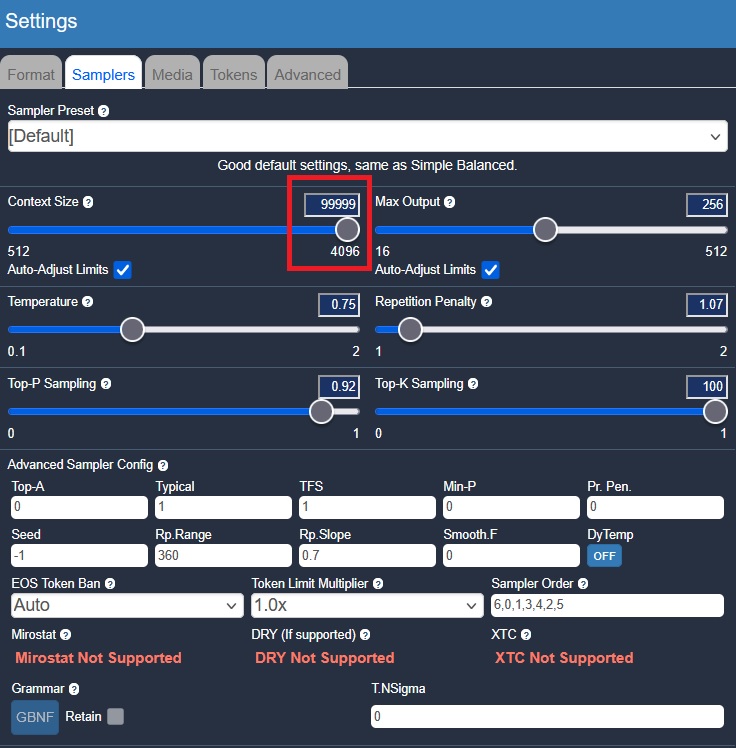736x748 pixels.
Task: Open the Sampler Preset dropdown
Action: click(368, 136)
